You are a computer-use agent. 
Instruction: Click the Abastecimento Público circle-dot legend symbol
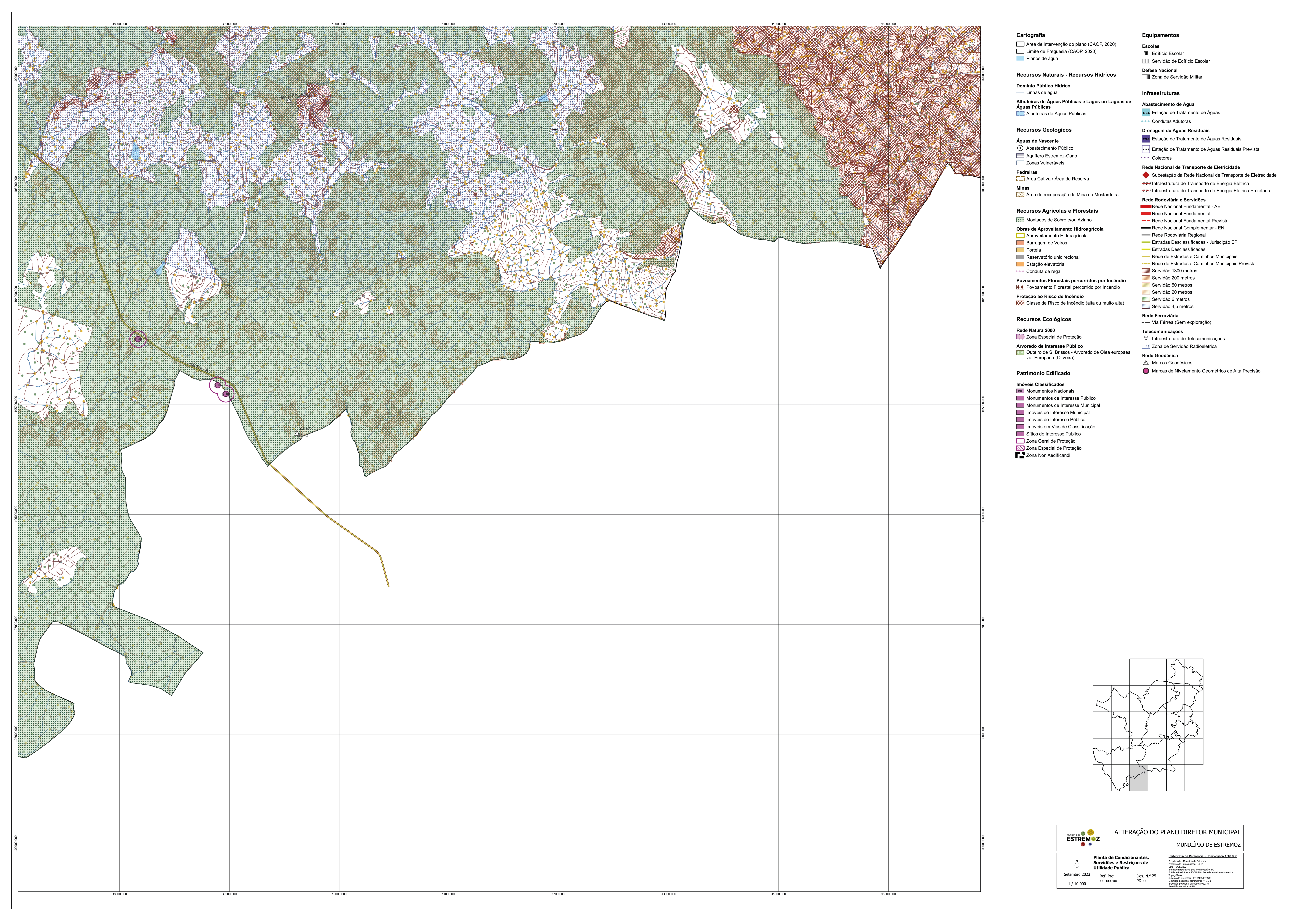point(1020,148)
